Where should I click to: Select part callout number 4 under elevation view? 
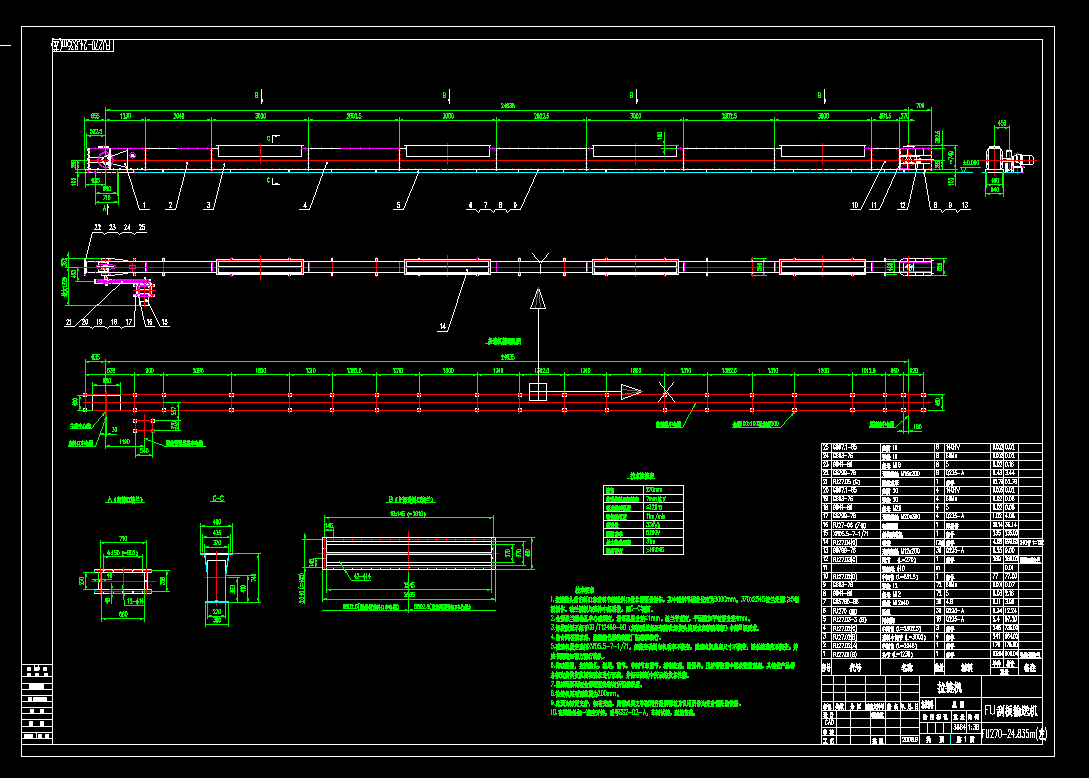click(304, 205)
